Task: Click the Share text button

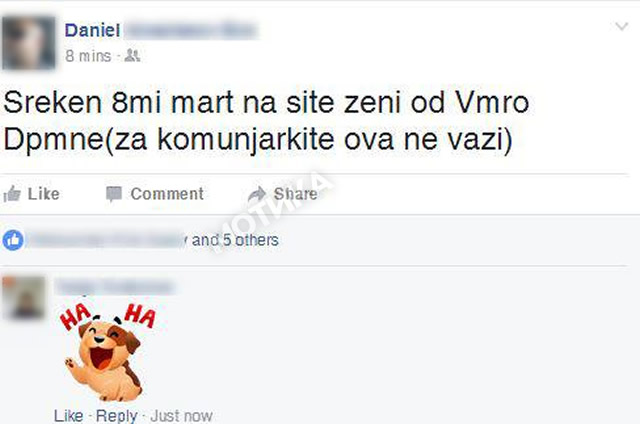Action: click(296, 194)
